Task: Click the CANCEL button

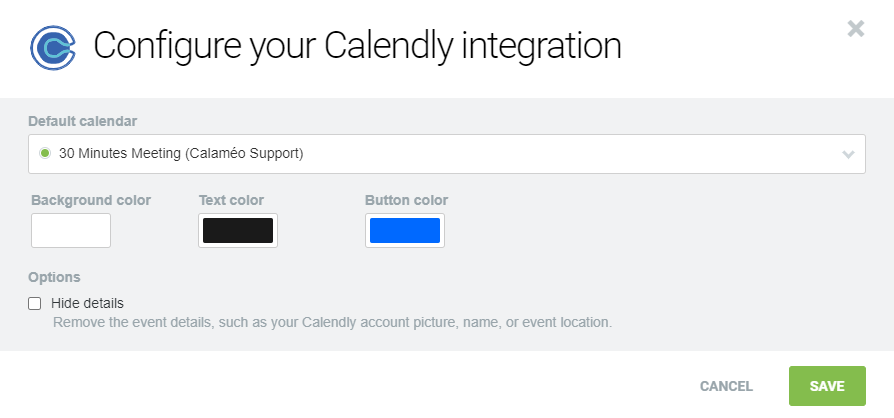Action: pyautogui.click(x=726, y=386)
